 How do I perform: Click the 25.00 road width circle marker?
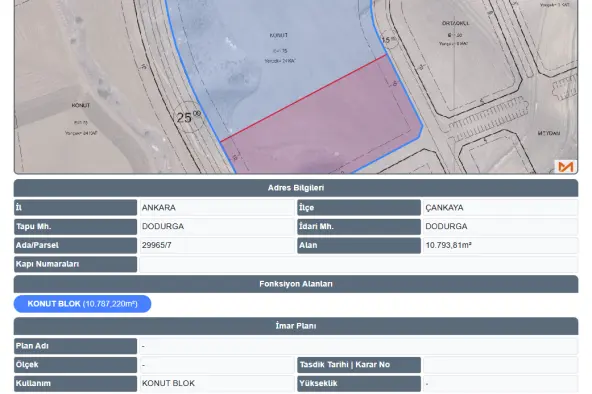coord(189,117)
